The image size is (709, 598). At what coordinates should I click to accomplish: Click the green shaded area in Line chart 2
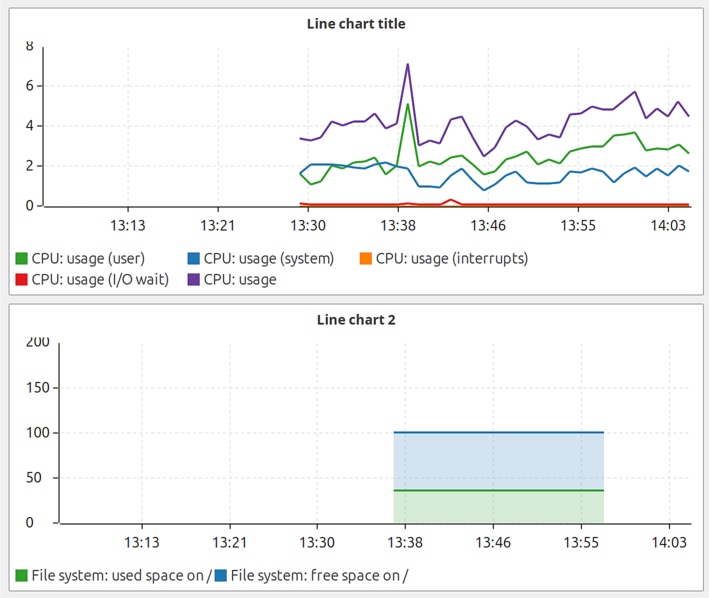coord(499,506)
